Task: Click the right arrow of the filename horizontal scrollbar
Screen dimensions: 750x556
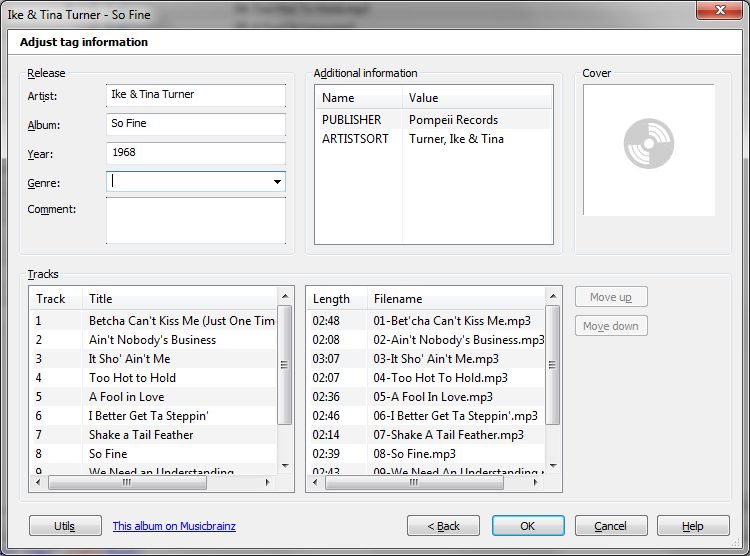Action: point(535,482)
